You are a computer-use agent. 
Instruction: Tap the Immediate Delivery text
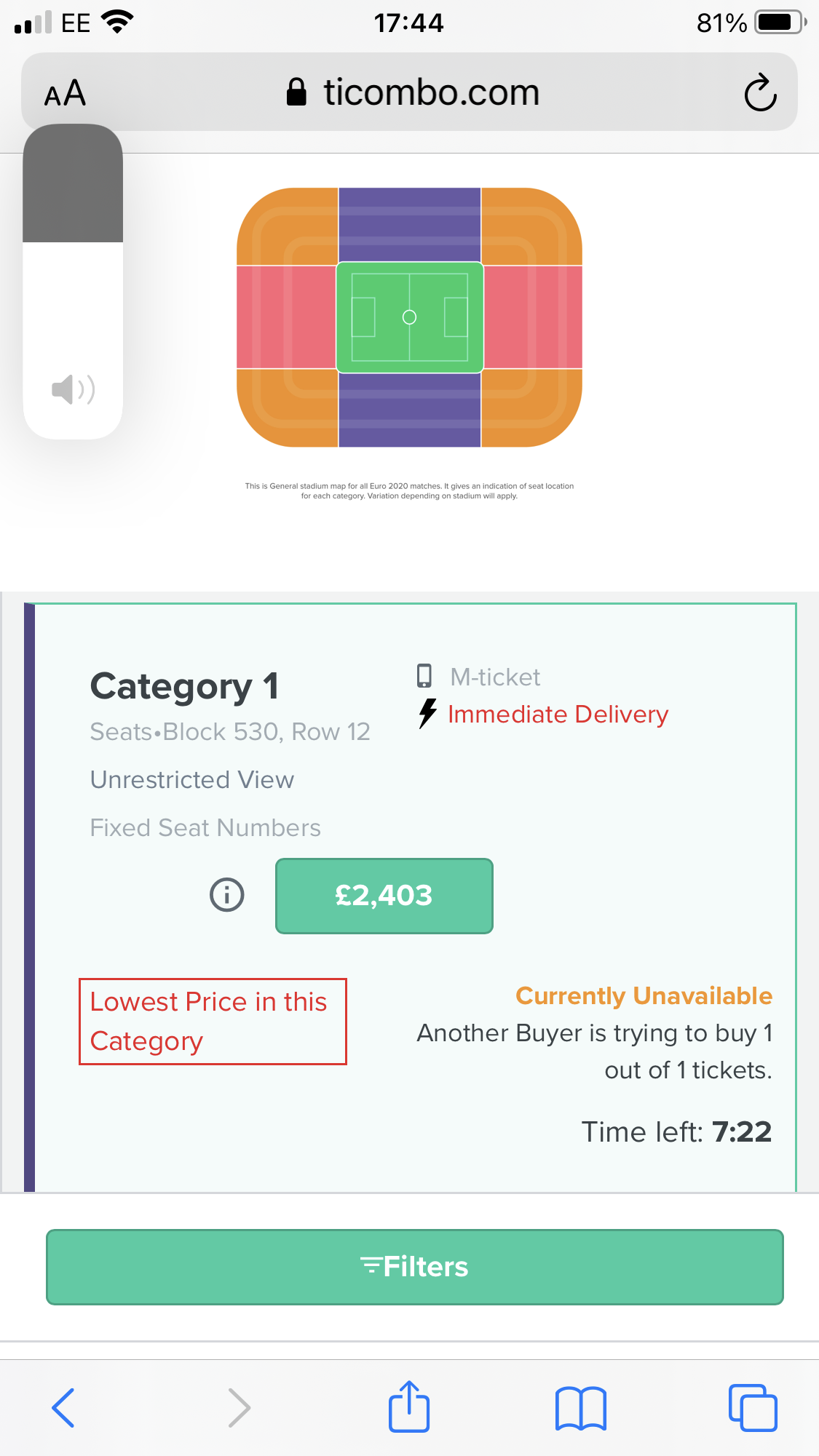[558, 715]
